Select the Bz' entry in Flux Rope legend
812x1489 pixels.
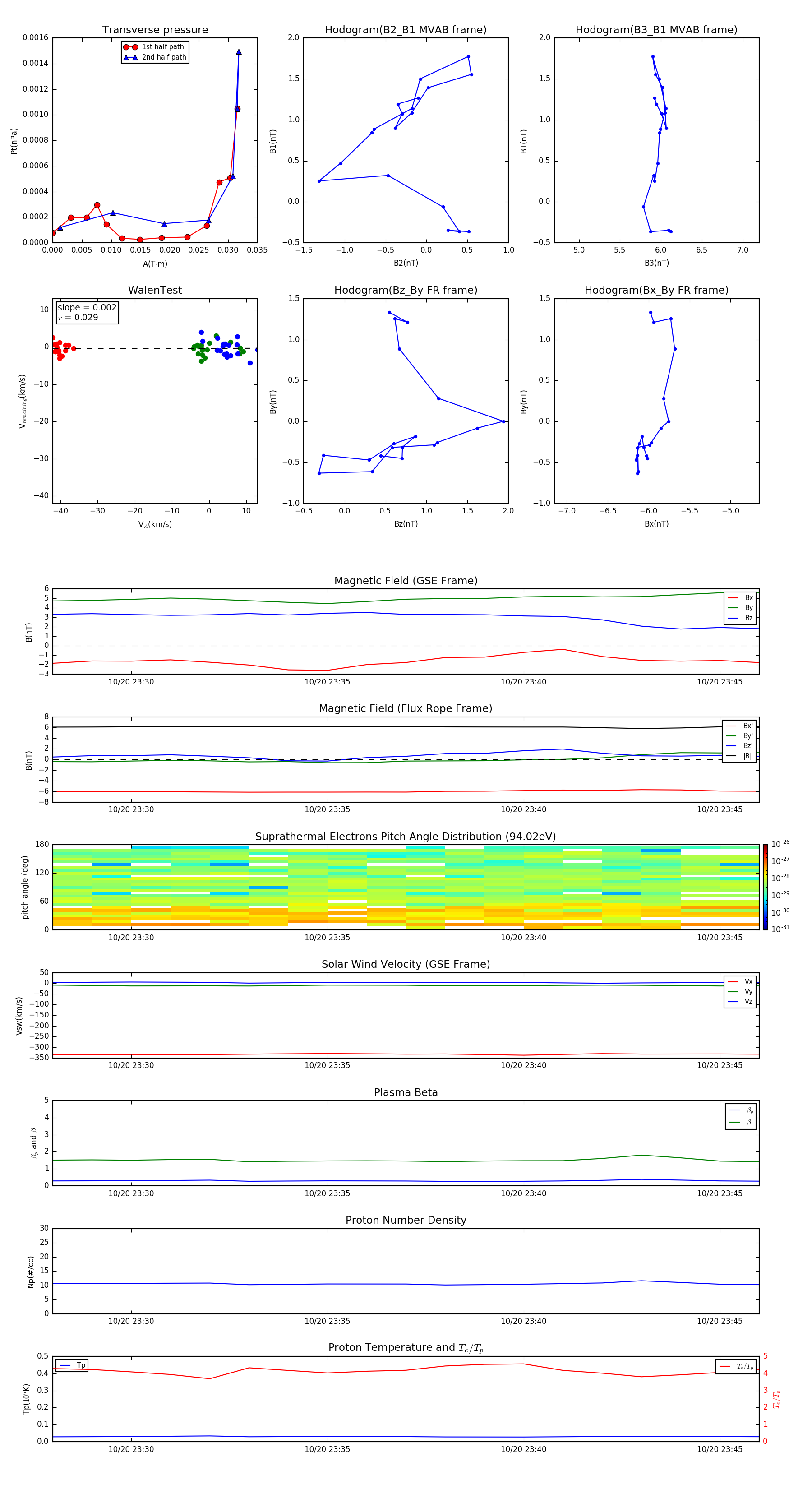pyautogui.click(x=739, y=746)
